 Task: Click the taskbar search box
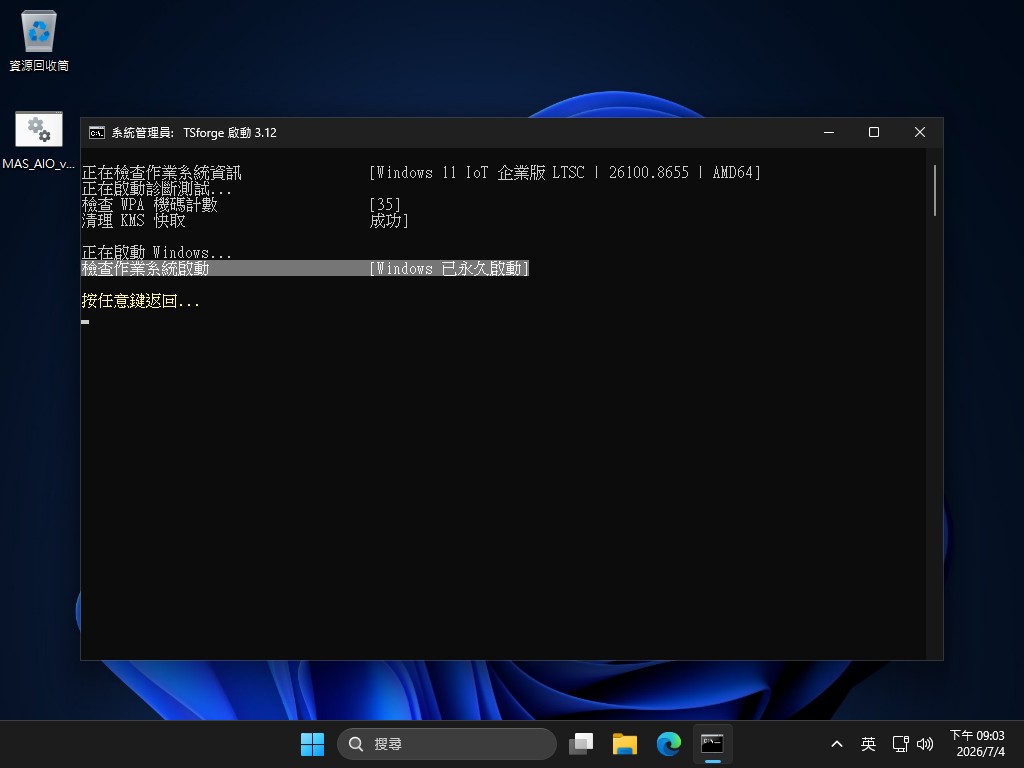click(447, 744)
